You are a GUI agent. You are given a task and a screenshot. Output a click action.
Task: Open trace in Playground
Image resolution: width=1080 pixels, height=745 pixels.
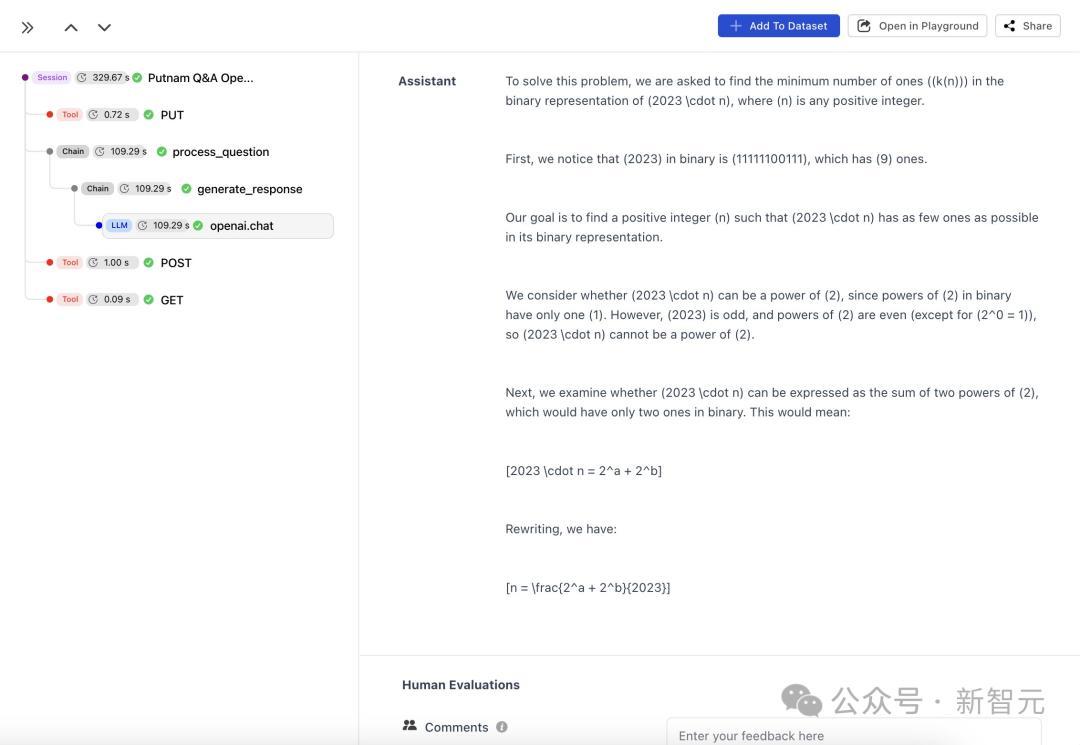tap(917, 26)
